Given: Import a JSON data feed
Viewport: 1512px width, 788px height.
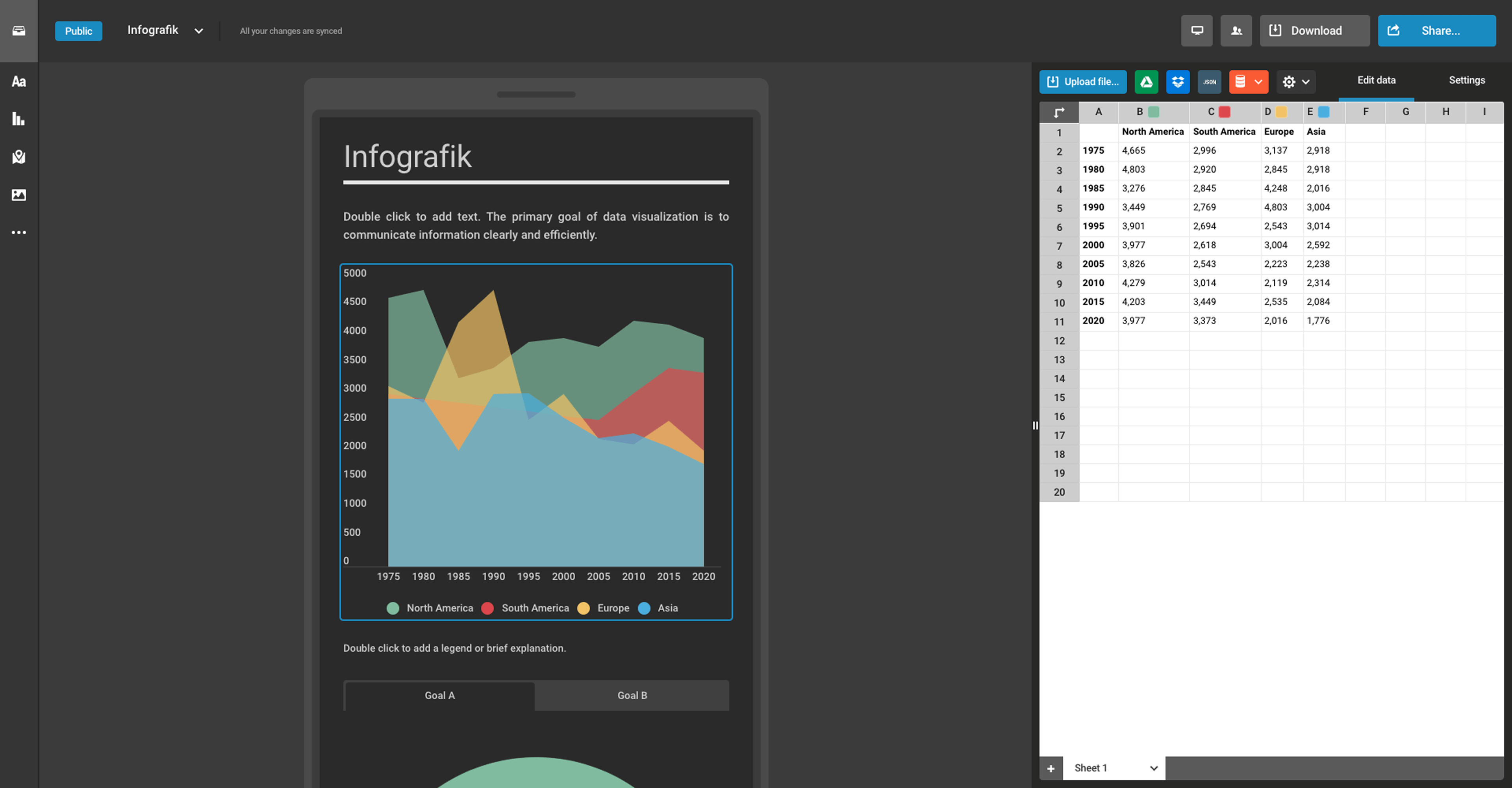Looking at the screenshot, I should [x=1209, y=82].
